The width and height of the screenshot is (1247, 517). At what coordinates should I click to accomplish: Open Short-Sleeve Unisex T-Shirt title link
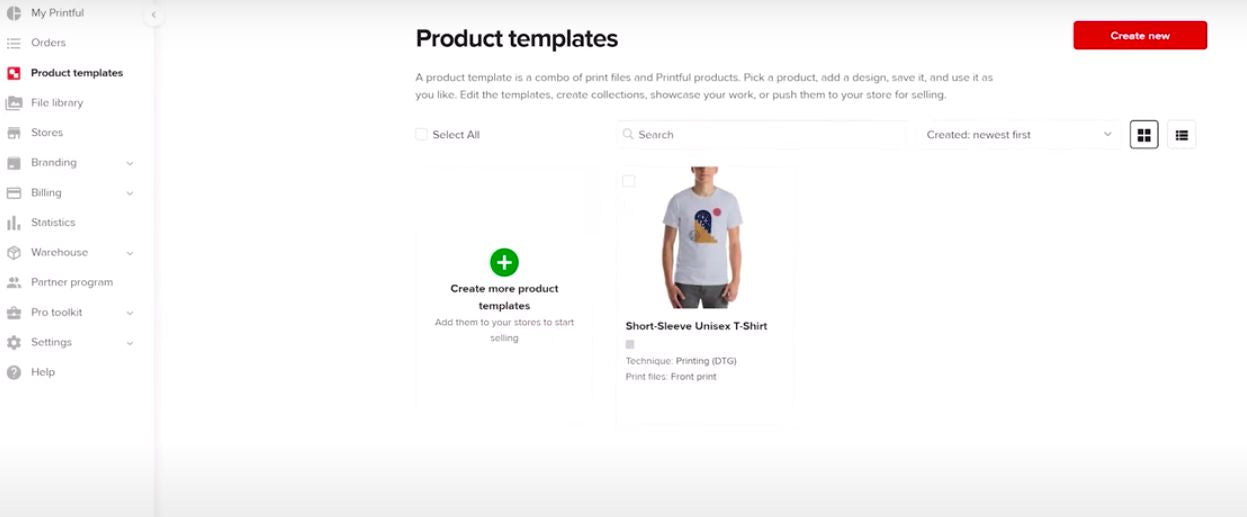(696, 326)
